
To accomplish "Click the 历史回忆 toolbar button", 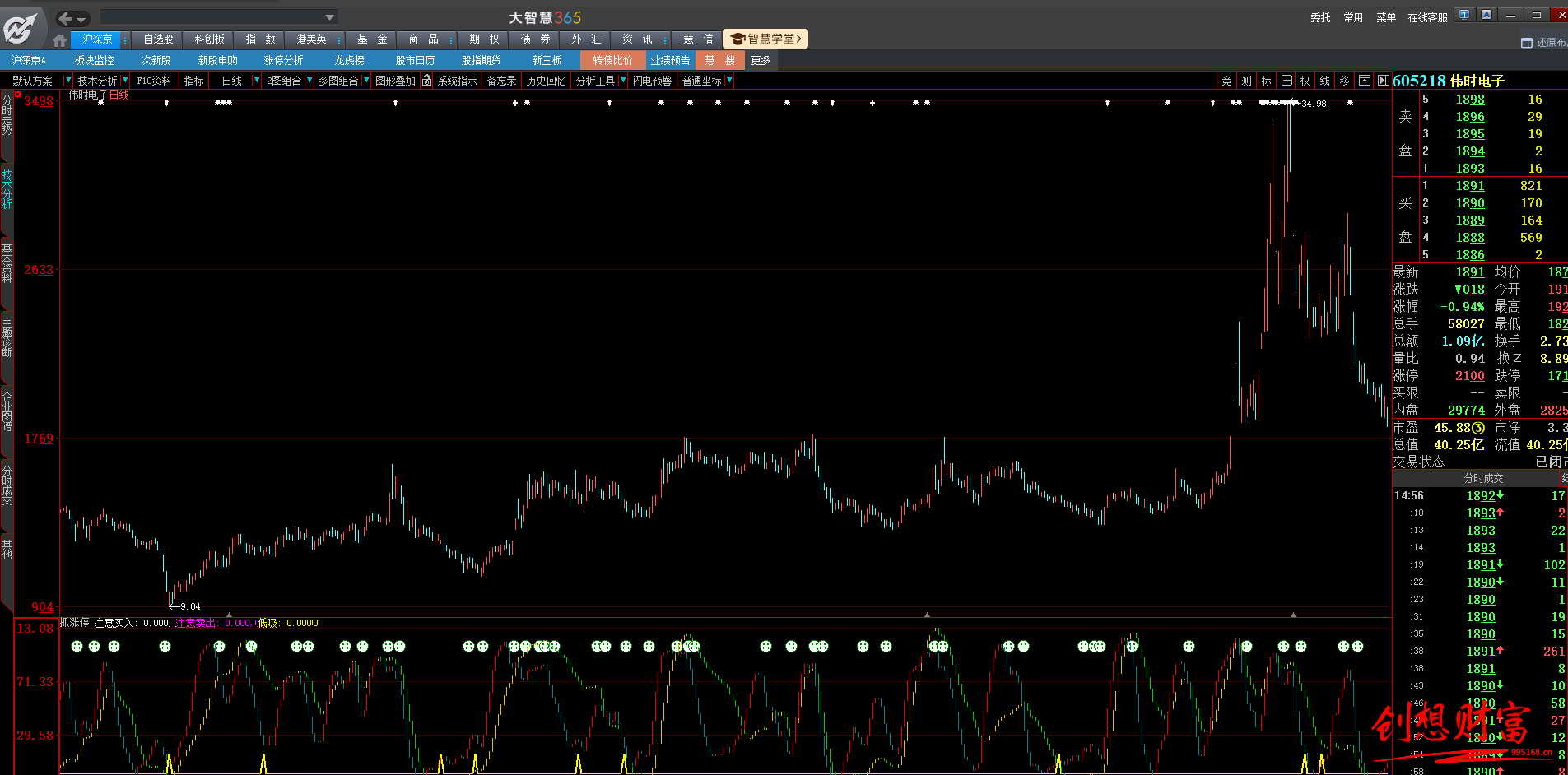I will pos(546,81).
